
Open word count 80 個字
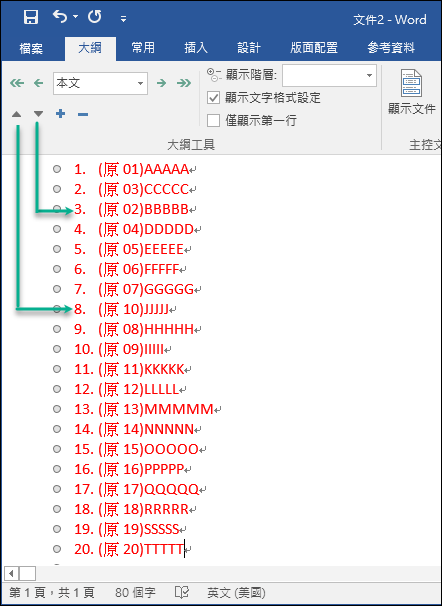135,592
